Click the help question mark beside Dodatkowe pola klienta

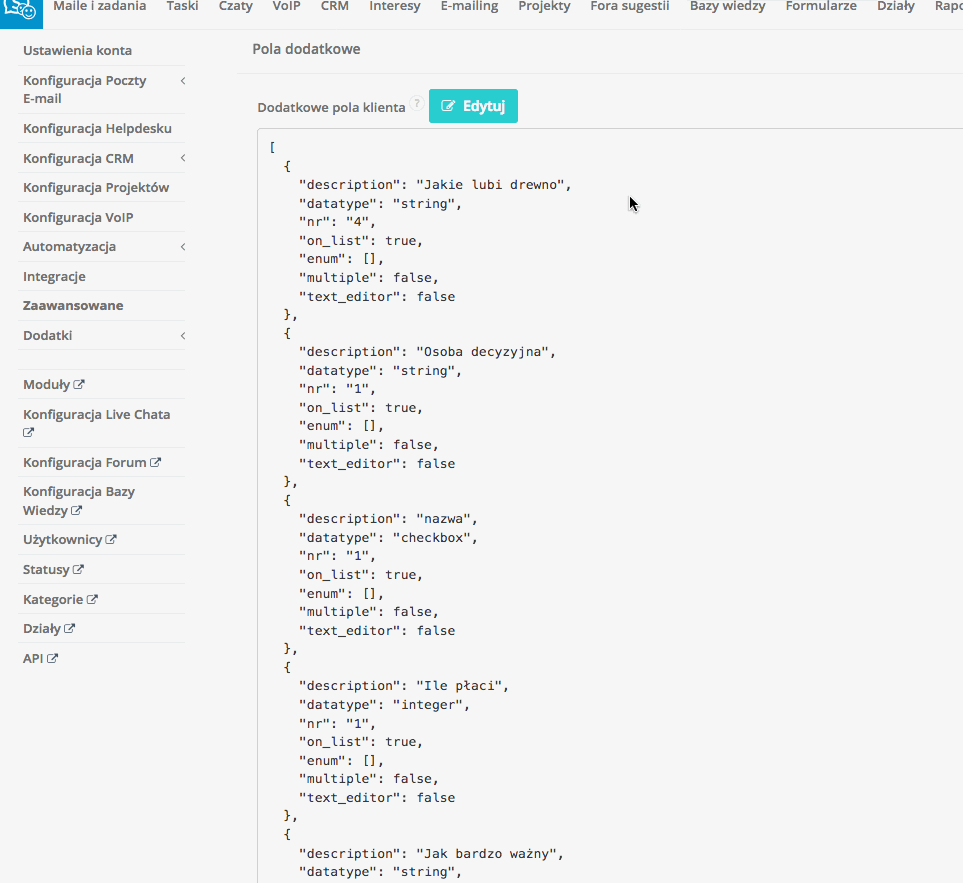[416, 104]
